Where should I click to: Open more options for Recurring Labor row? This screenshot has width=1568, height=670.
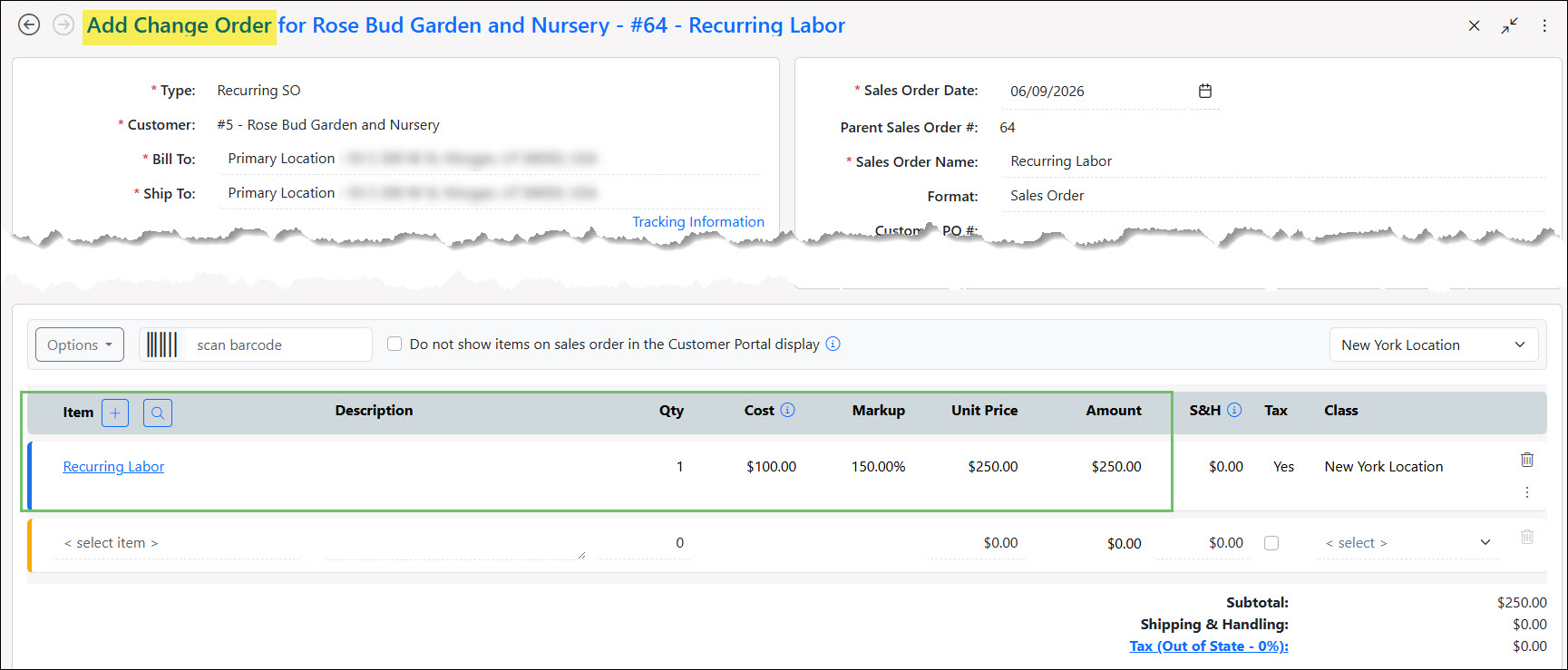pyautogui.click(x=1527, y=492)
